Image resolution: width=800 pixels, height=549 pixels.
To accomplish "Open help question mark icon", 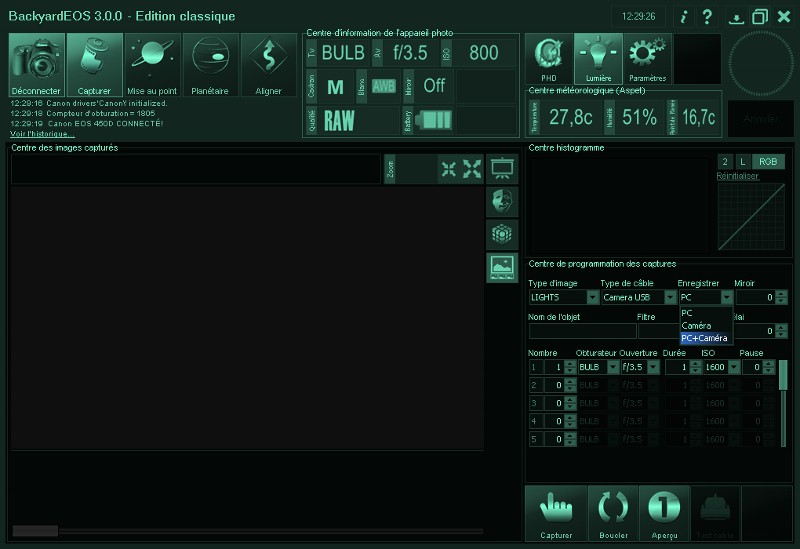I will pos(707,17).
